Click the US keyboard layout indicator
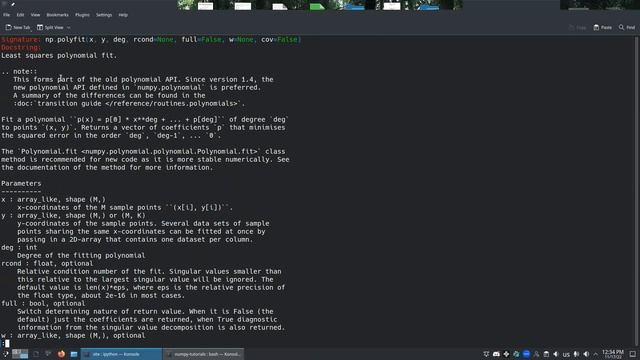 coord(566,354)
